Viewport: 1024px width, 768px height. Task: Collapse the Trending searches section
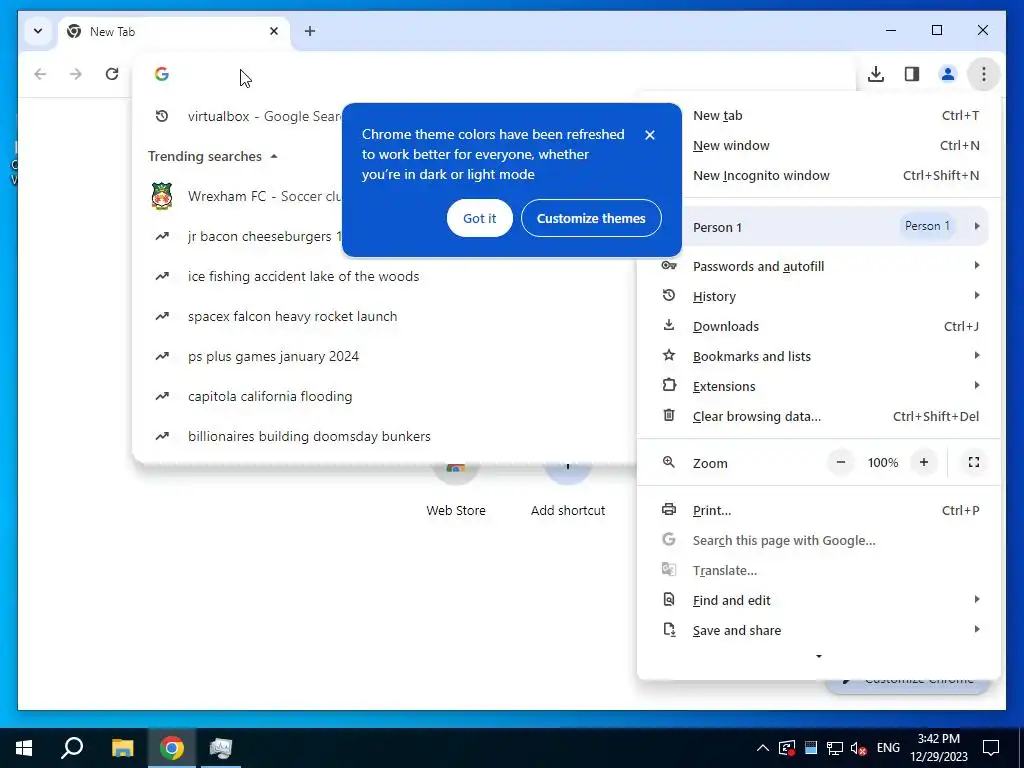point(274,156)
